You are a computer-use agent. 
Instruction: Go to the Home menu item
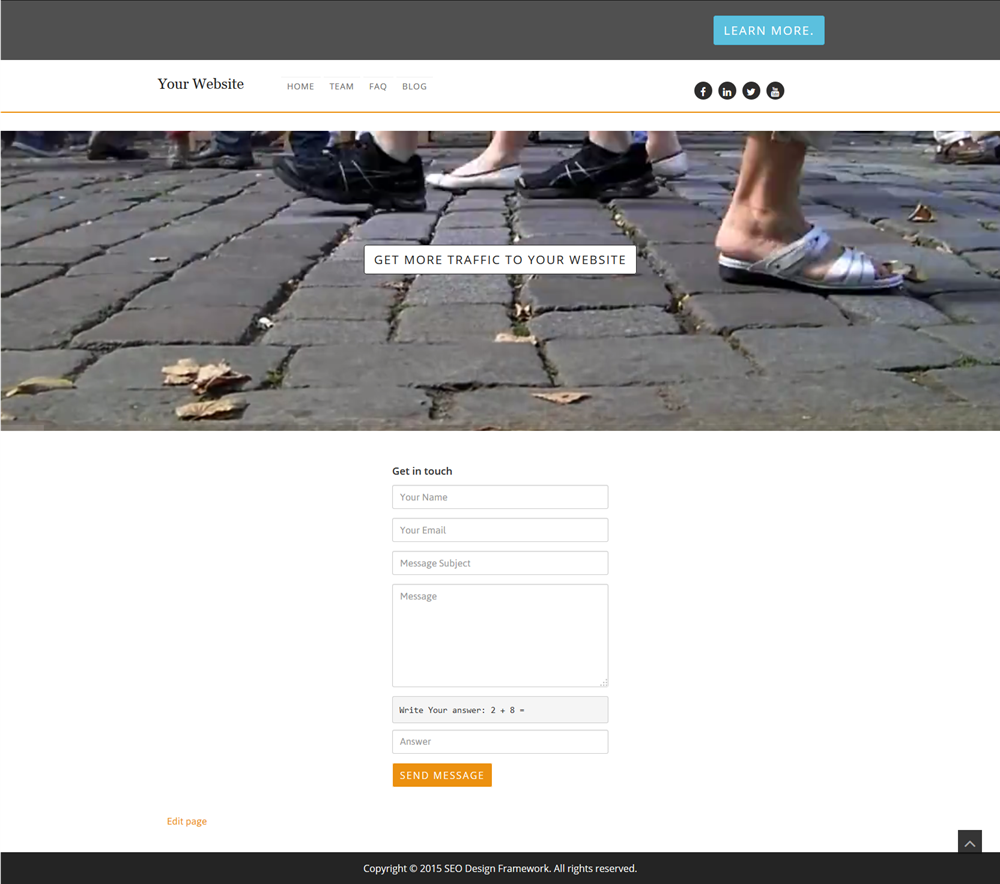[300, 87]
